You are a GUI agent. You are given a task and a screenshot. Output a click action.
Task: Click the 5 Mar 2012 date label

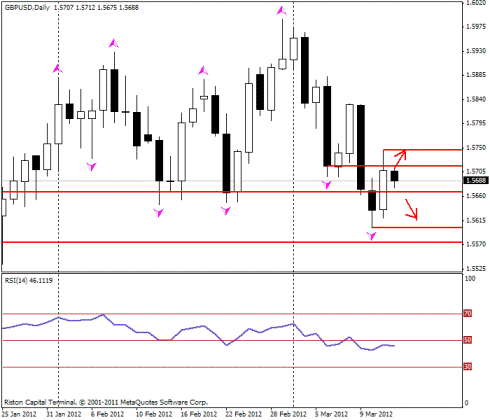point(331,414)
